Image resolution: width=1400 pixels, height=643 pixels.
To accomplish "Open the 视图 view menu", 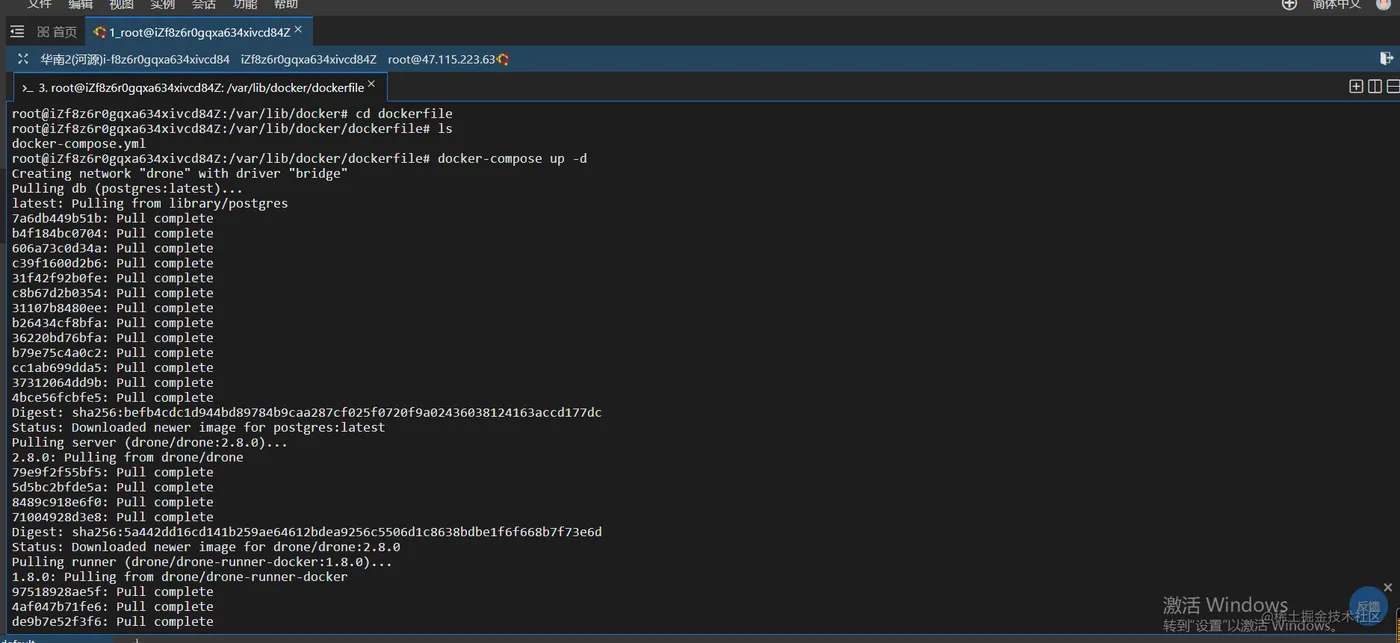I will click(122, 4).
